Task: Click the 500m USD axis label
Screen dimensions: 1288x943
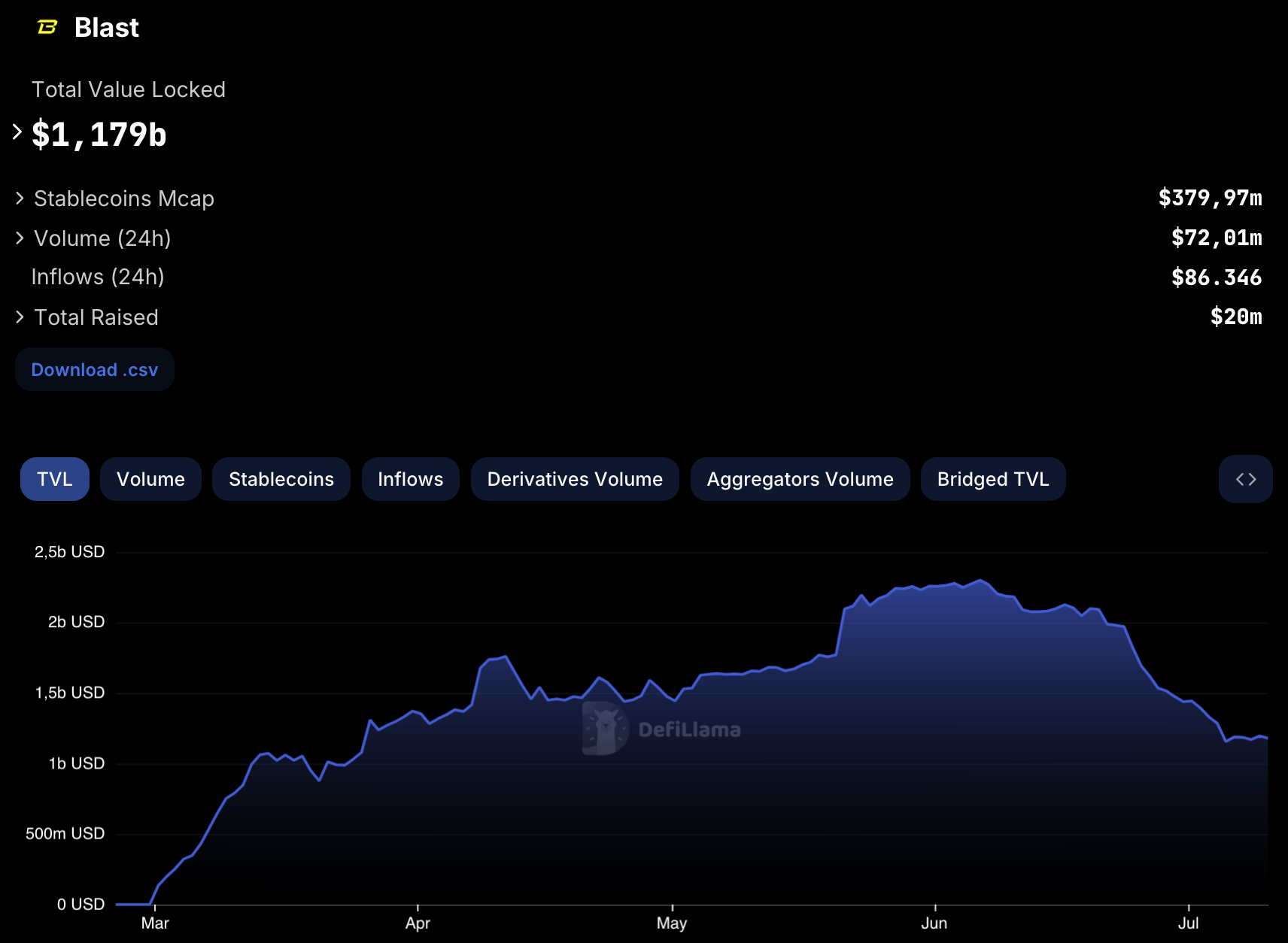Action: [65, 833]
